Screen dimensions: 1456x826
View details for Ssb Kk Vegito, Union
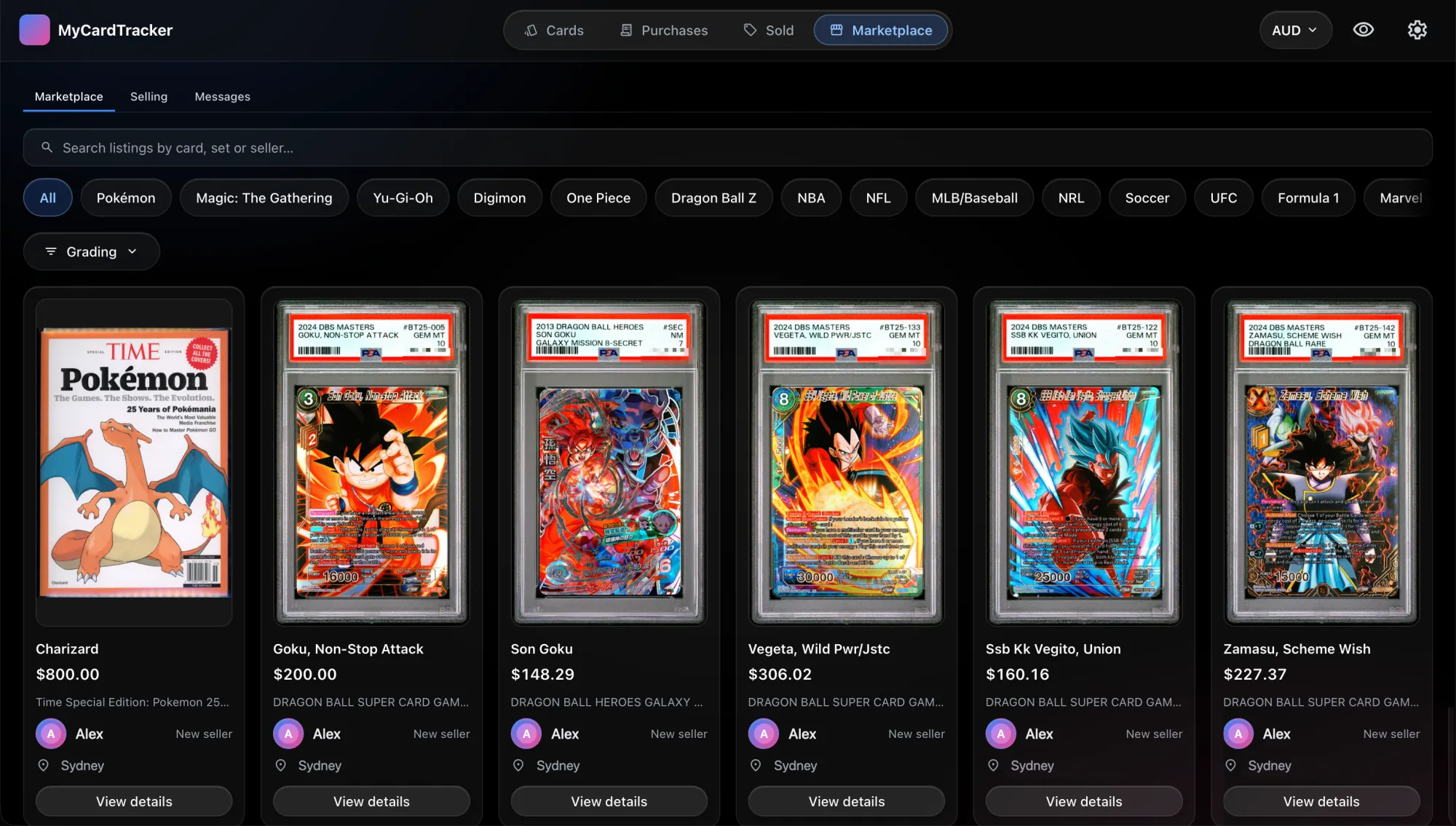click(1084, 801)
